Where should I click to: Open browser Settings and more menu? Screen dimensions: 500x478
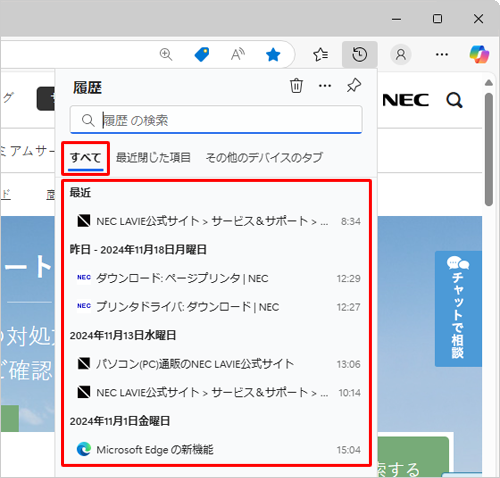(442, 54)
